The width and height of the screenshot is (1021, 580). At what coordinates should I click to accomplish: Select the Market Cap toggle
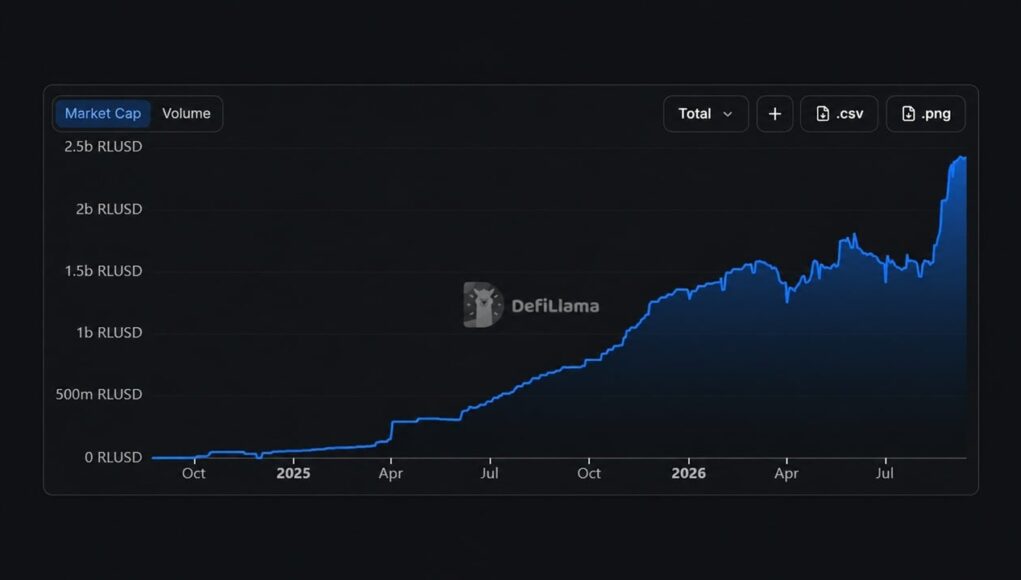[x=103, y=113]
